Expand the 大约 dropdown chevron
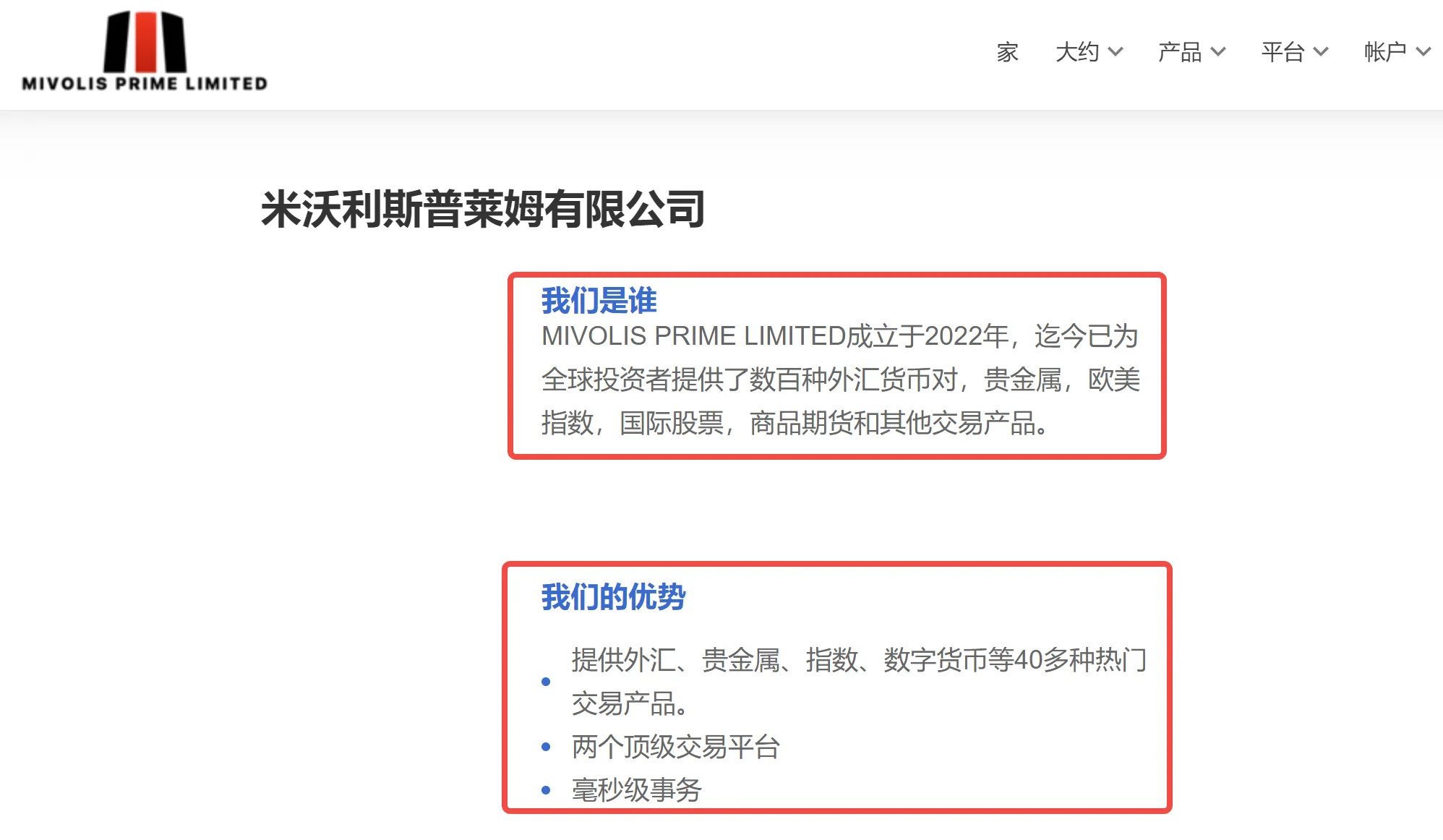The height and width of the screenshot is (840, 1443). [1116, 52]
